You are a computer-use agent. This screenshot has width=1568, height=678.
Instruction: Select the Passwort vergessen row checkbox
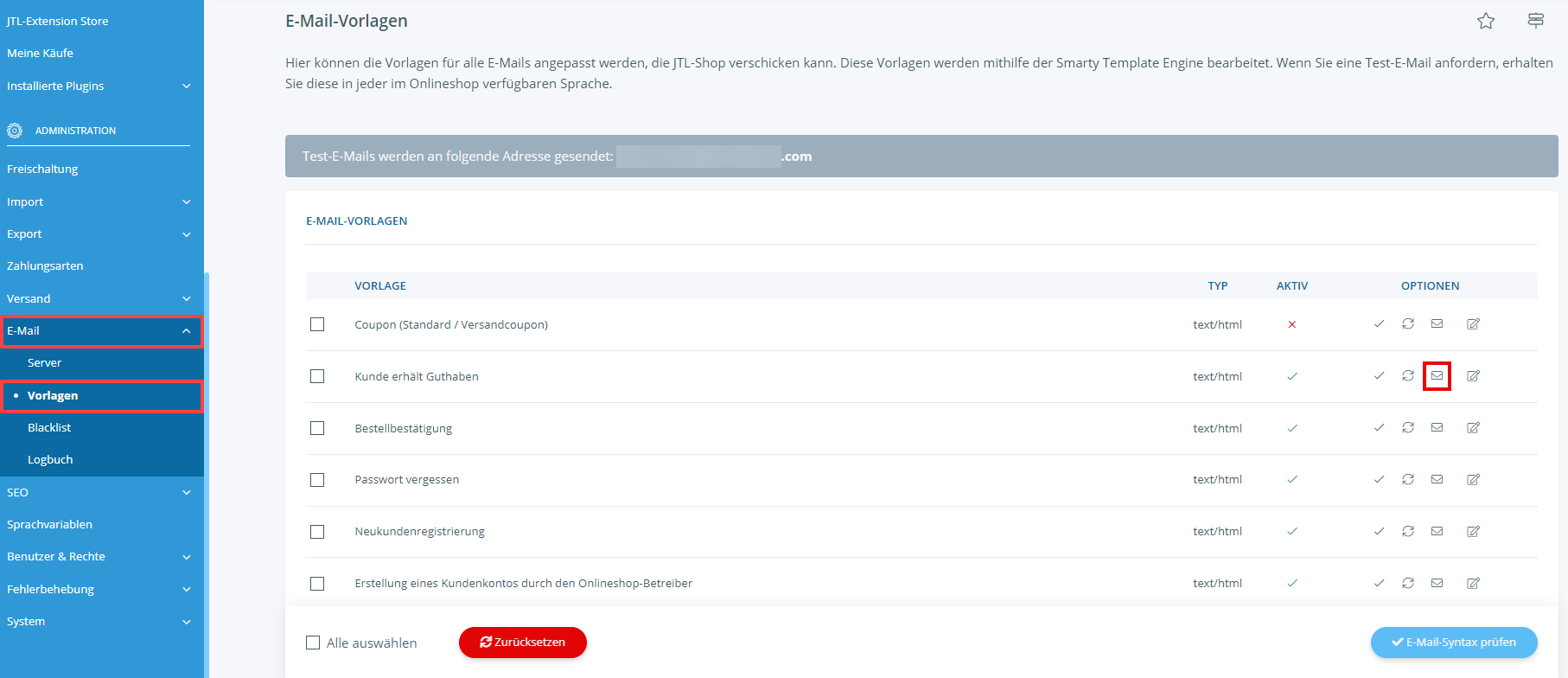317,480
